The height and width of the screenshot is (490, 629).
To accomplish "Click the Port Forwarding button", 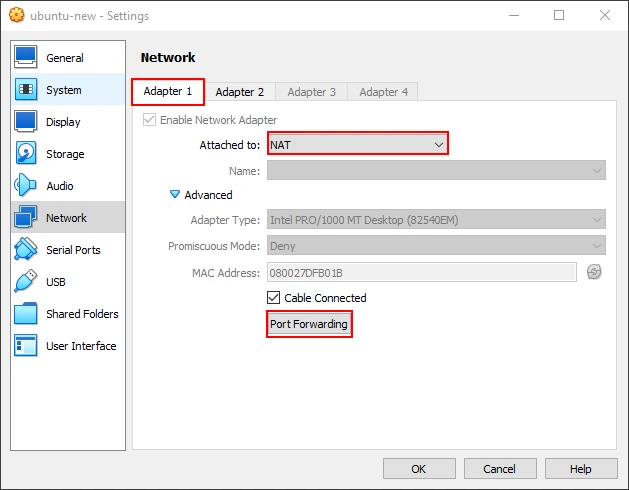I will [x=309, y=324].
